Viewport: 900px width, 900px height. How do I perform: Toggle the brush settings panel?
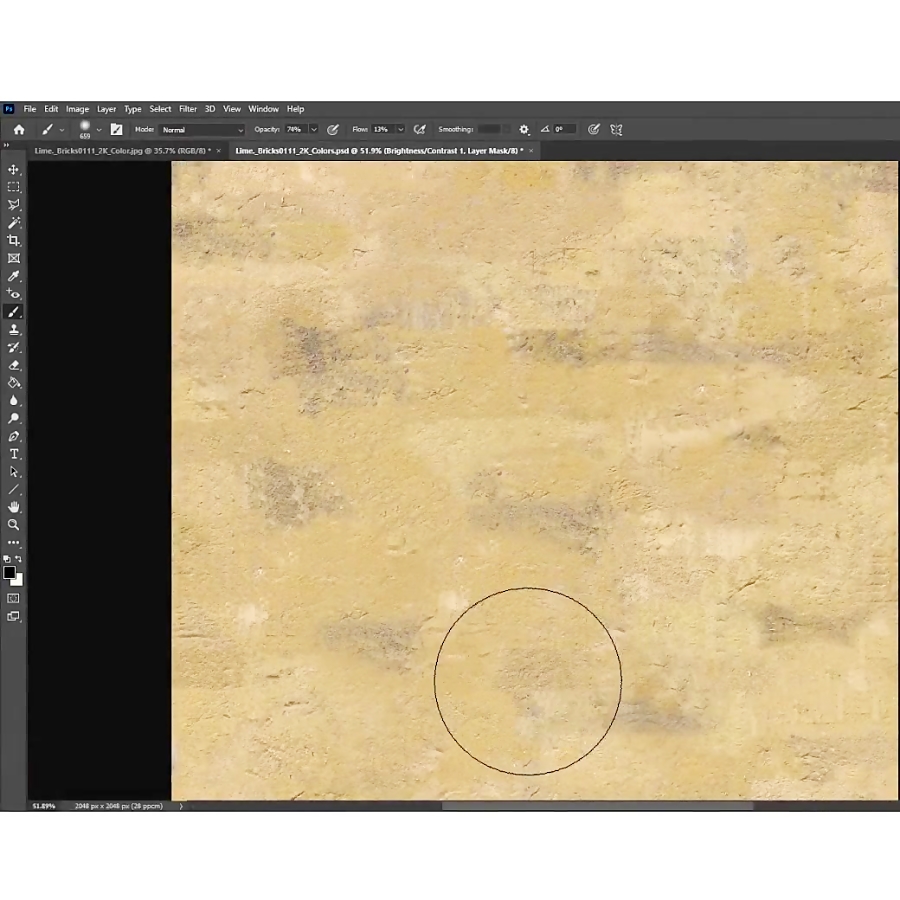(x=116, y=129)
